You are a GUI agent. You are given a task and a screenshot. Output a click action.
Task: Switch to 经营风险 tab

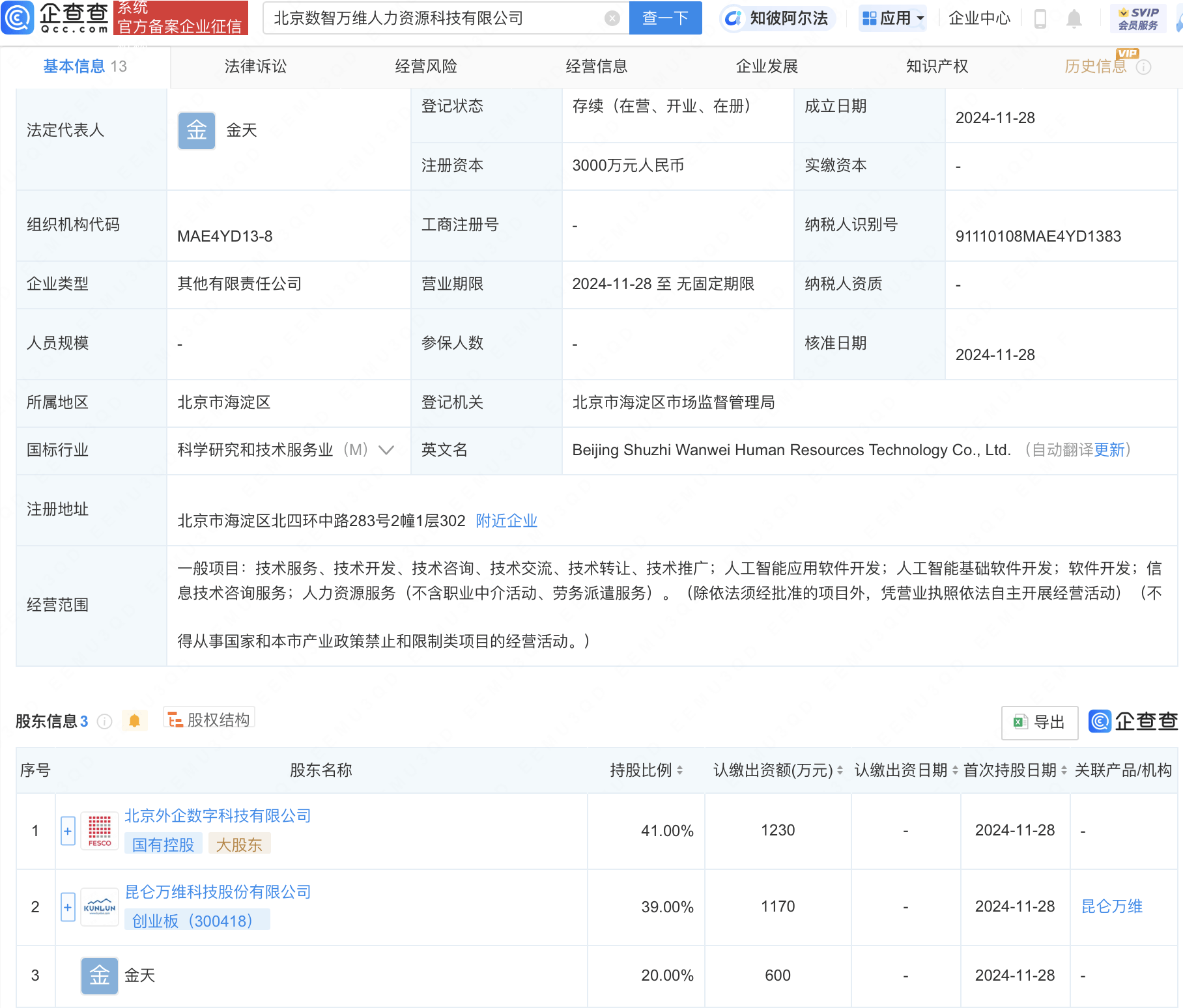tap(426, 66)
